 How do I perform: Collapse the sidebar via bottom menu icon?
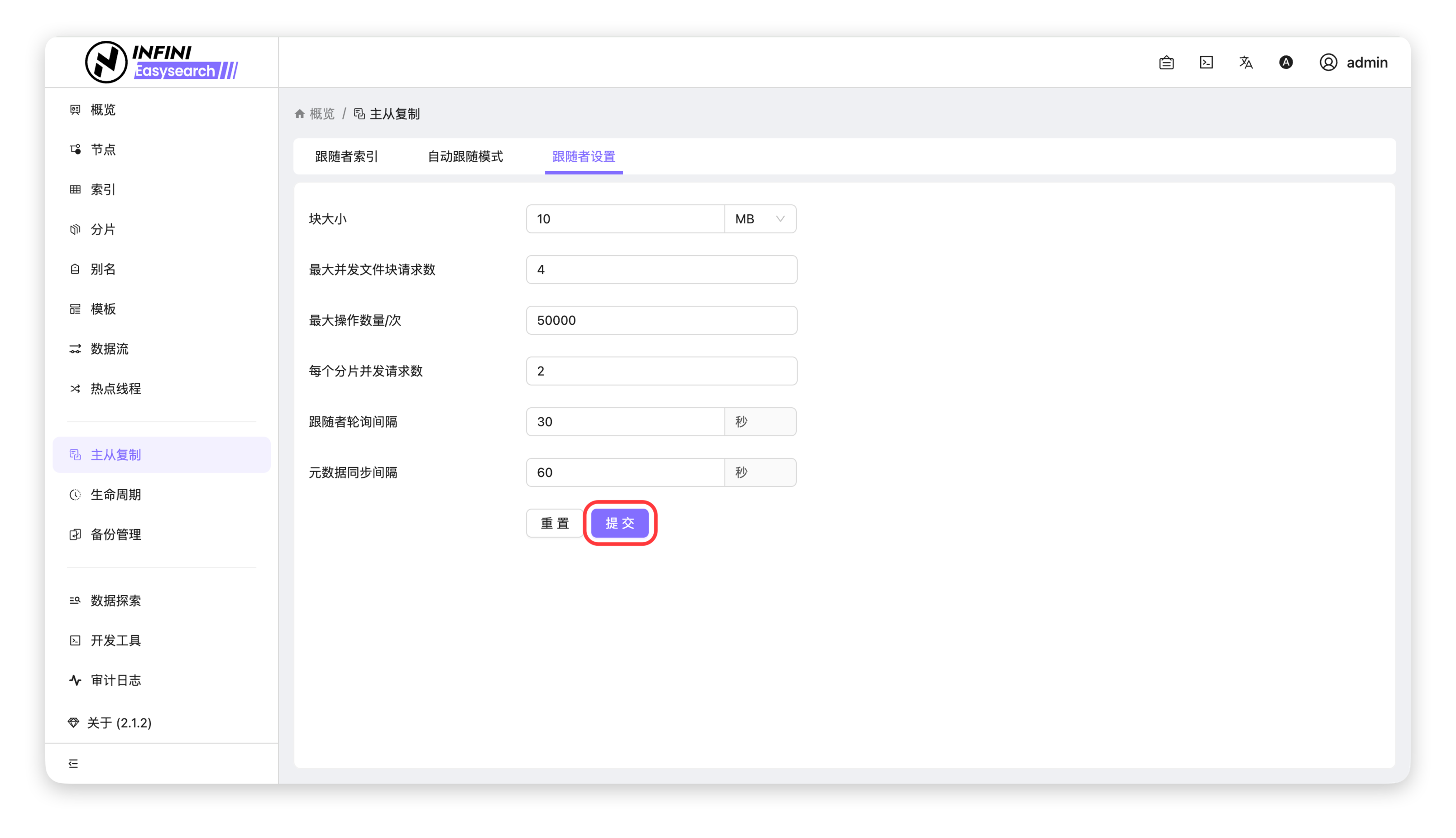[x=73, y=763]
